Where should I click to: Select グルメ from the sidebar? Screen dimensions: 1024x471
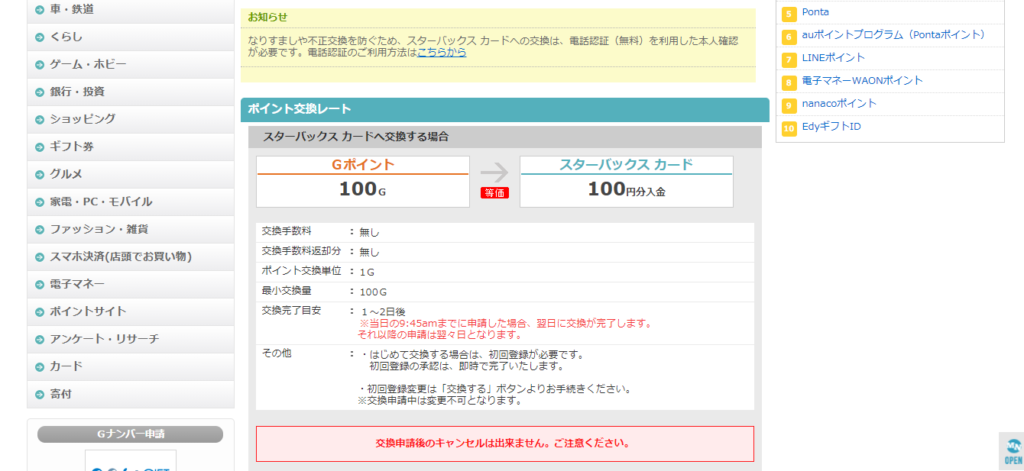(x=131, y=174)
